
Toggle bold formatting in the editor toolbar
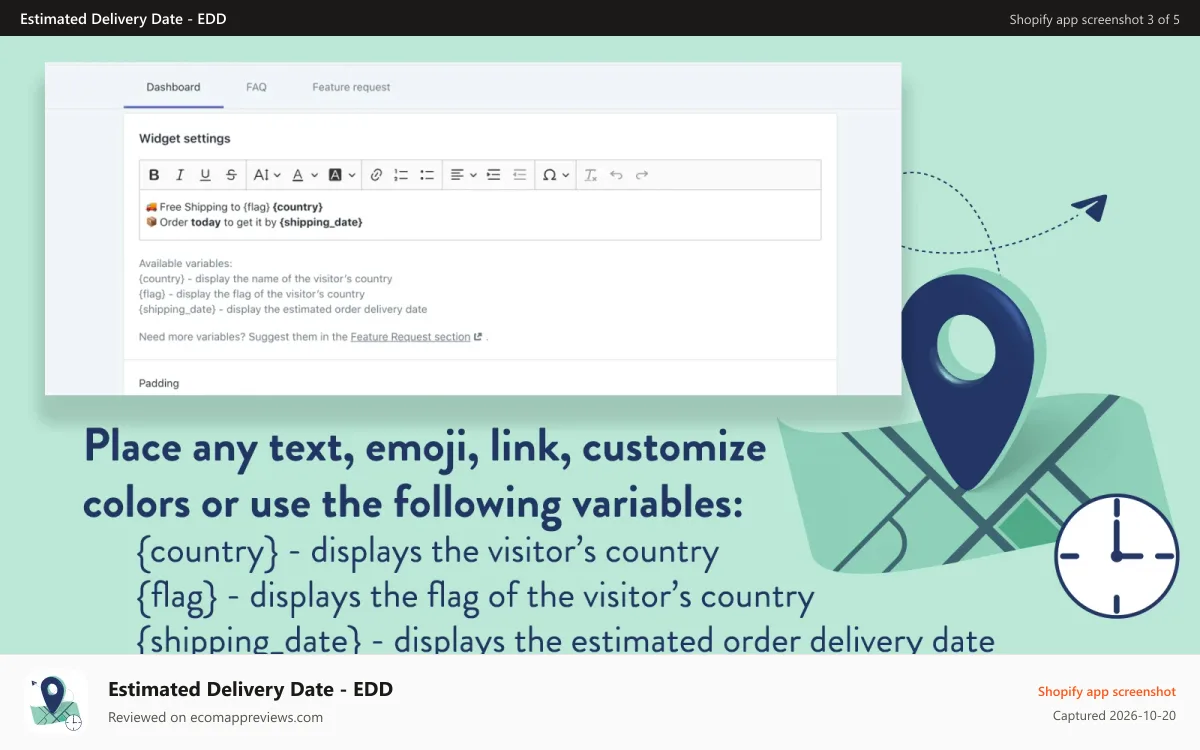154,175
